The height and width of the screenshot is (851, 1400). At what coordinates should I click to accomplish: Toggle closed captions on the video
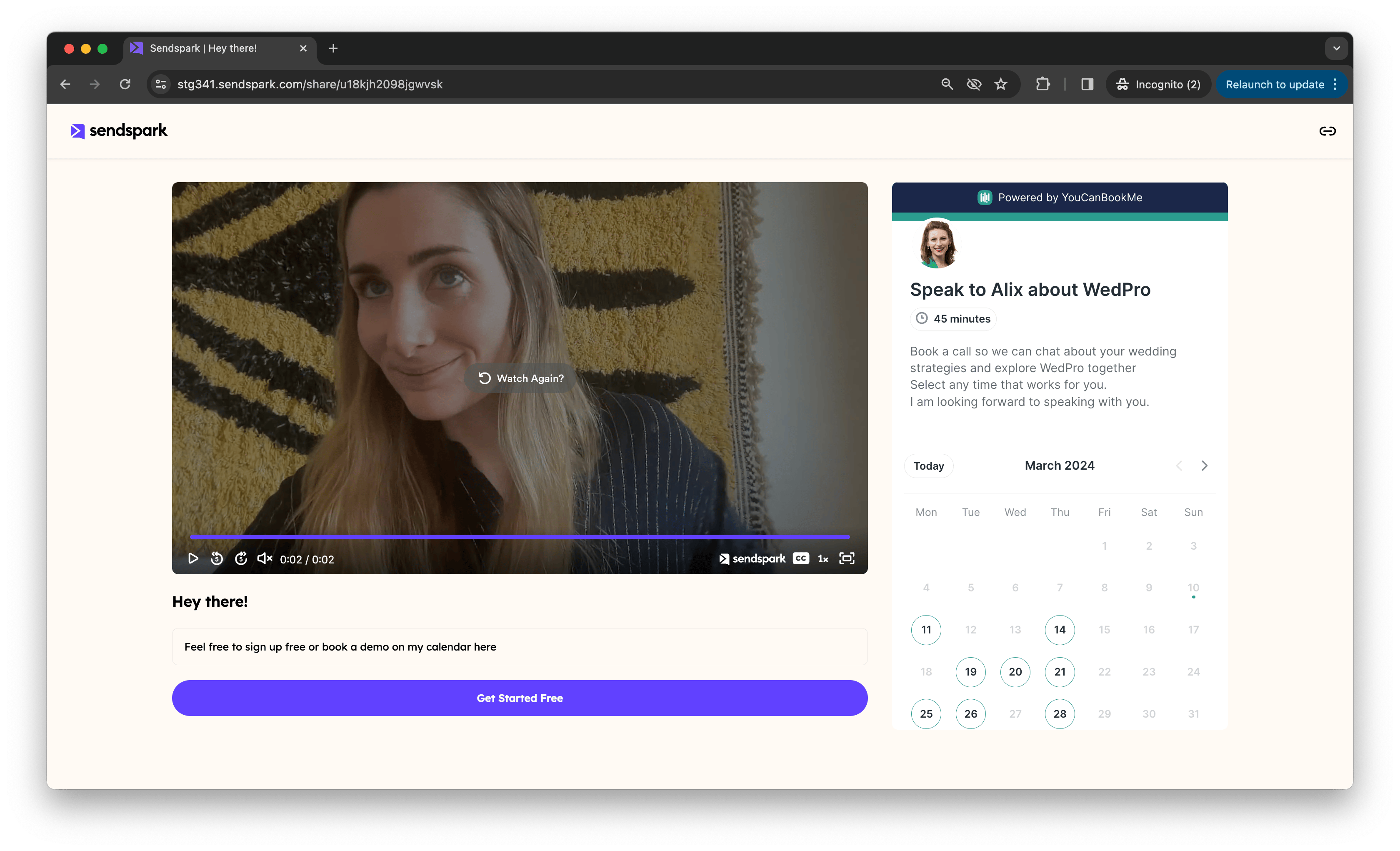coord(800,558)
